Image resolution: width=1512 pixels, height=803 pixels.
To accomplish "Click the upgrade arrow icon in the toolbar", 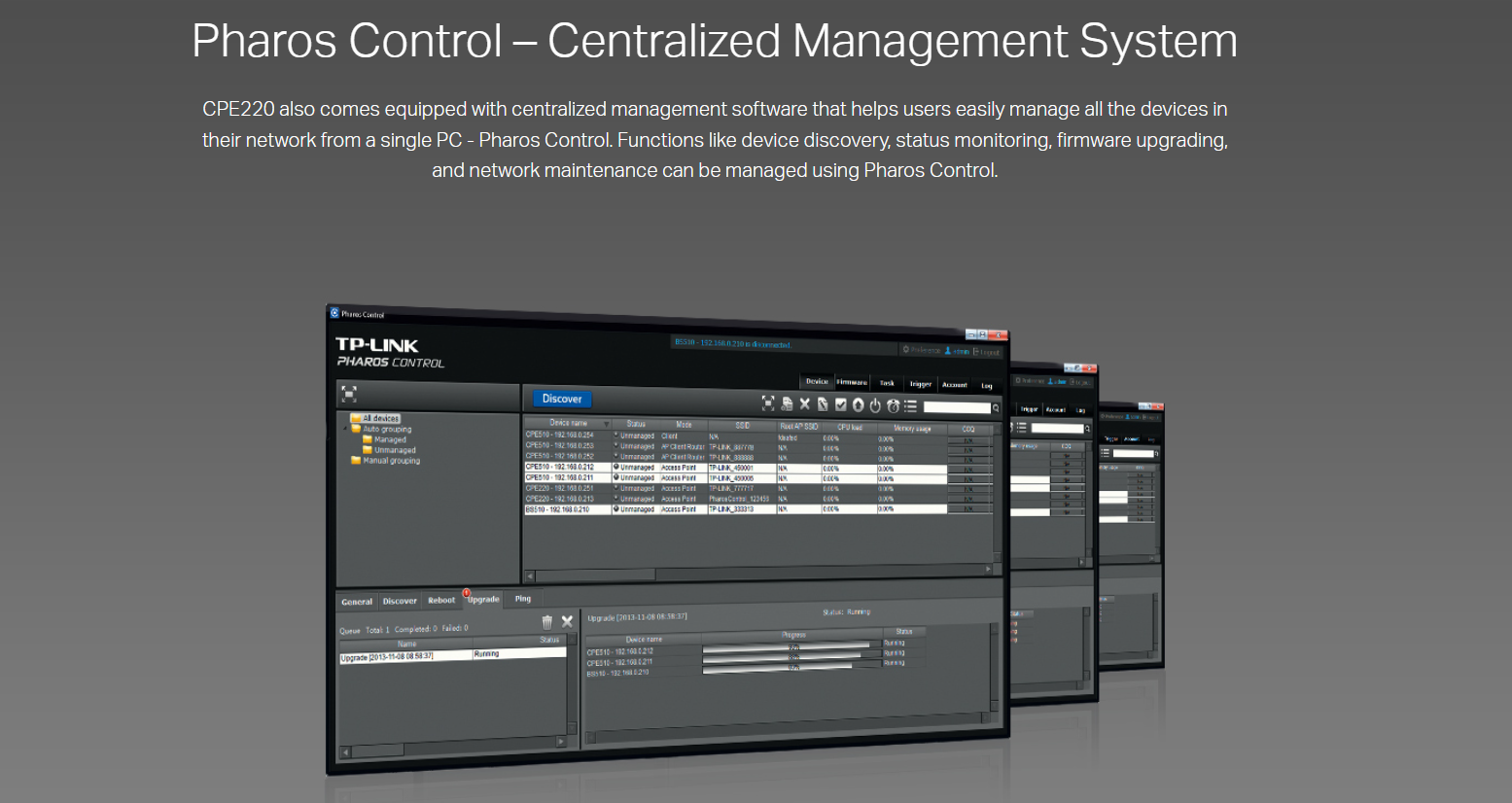I will pyautogui.click(x=858, y=405).
